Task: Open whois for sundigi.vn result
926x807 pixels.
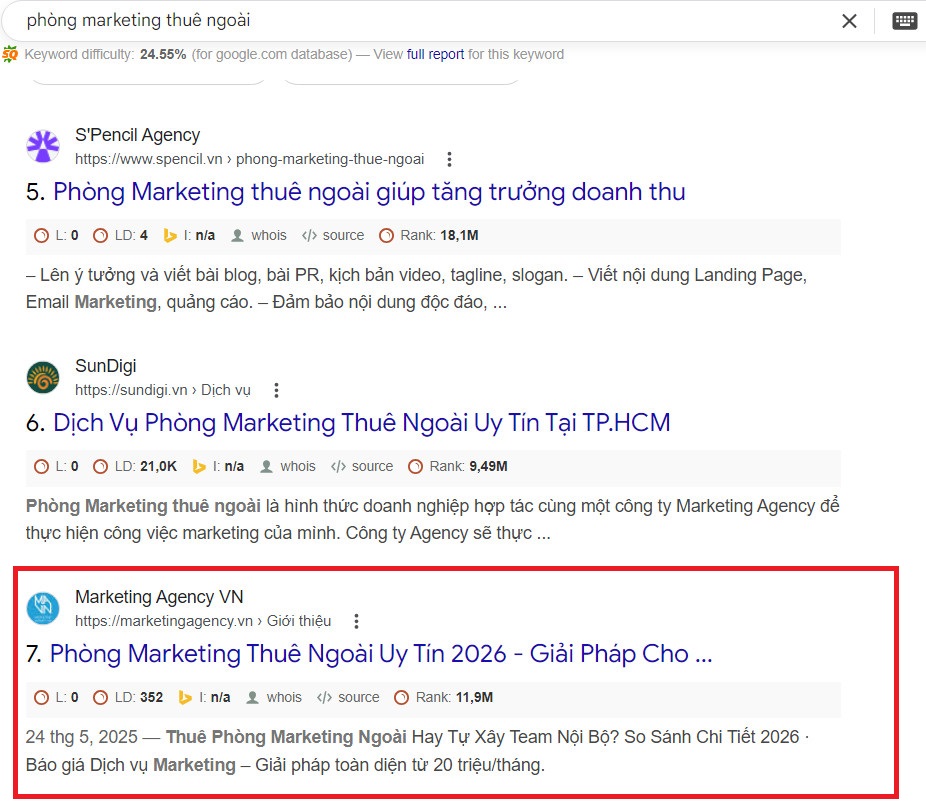Action: tap(288, 467)
